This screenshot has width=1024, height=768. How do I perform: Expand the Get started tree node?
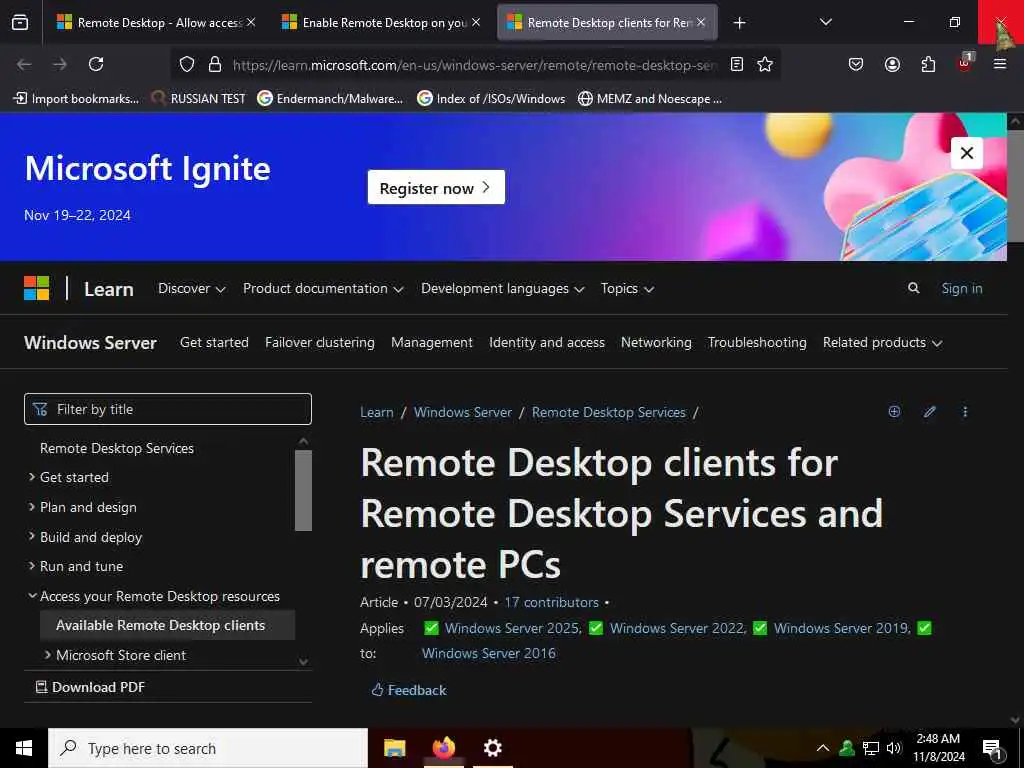pos(31,477)
